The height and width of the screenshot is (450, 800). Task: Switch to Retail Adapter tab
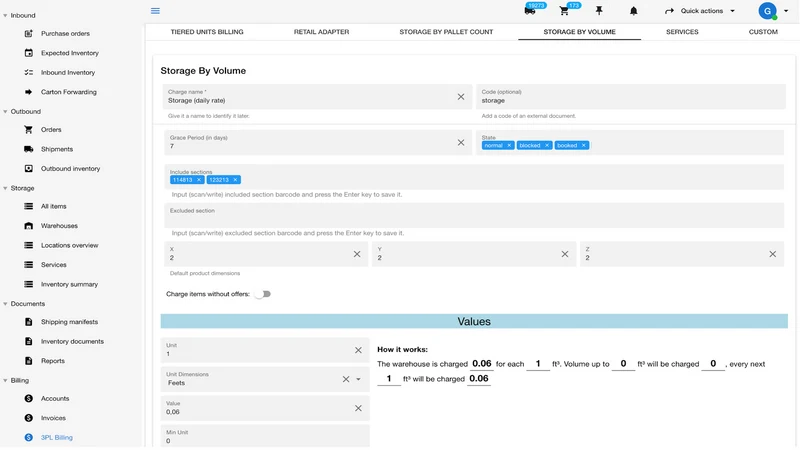tap(321, 32)
